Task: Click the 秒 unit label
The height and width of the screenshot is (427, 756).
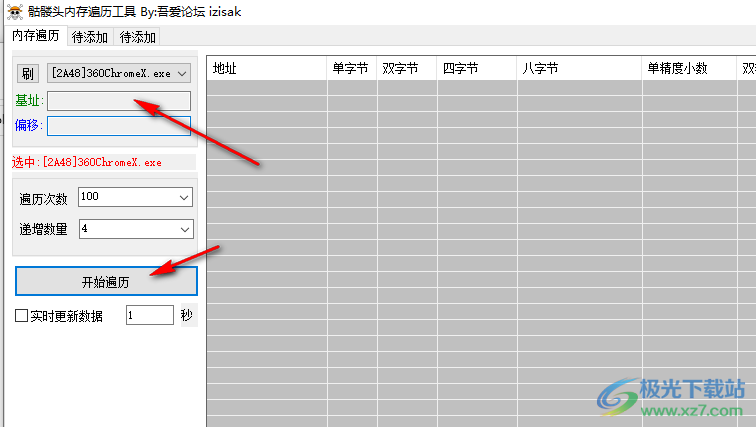Action: point(187,315)
